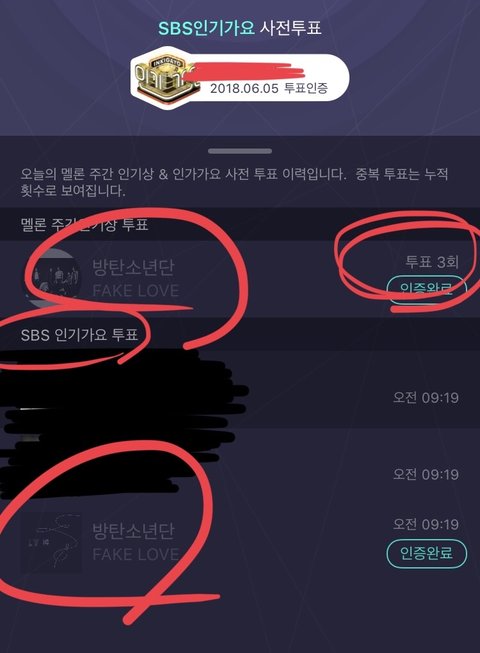Screen dimensions: 480x653
Task: Open the 2018.06.05 투표인증 white badge
Action: [240, 78]
